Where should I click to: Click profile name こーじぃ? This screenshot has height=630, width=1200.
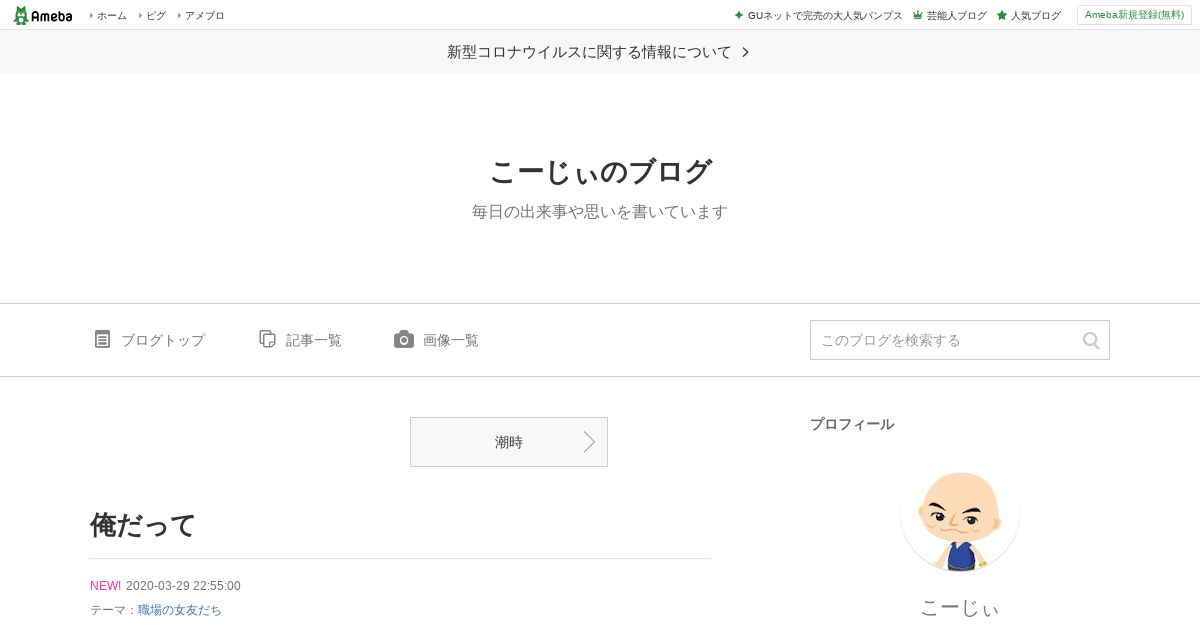coord(960,608)
